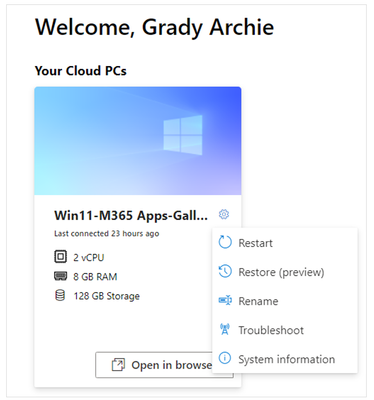The height and width of the screenshot is (400, 374).
Task: Click the System information info icon
Action: (225, 358)
